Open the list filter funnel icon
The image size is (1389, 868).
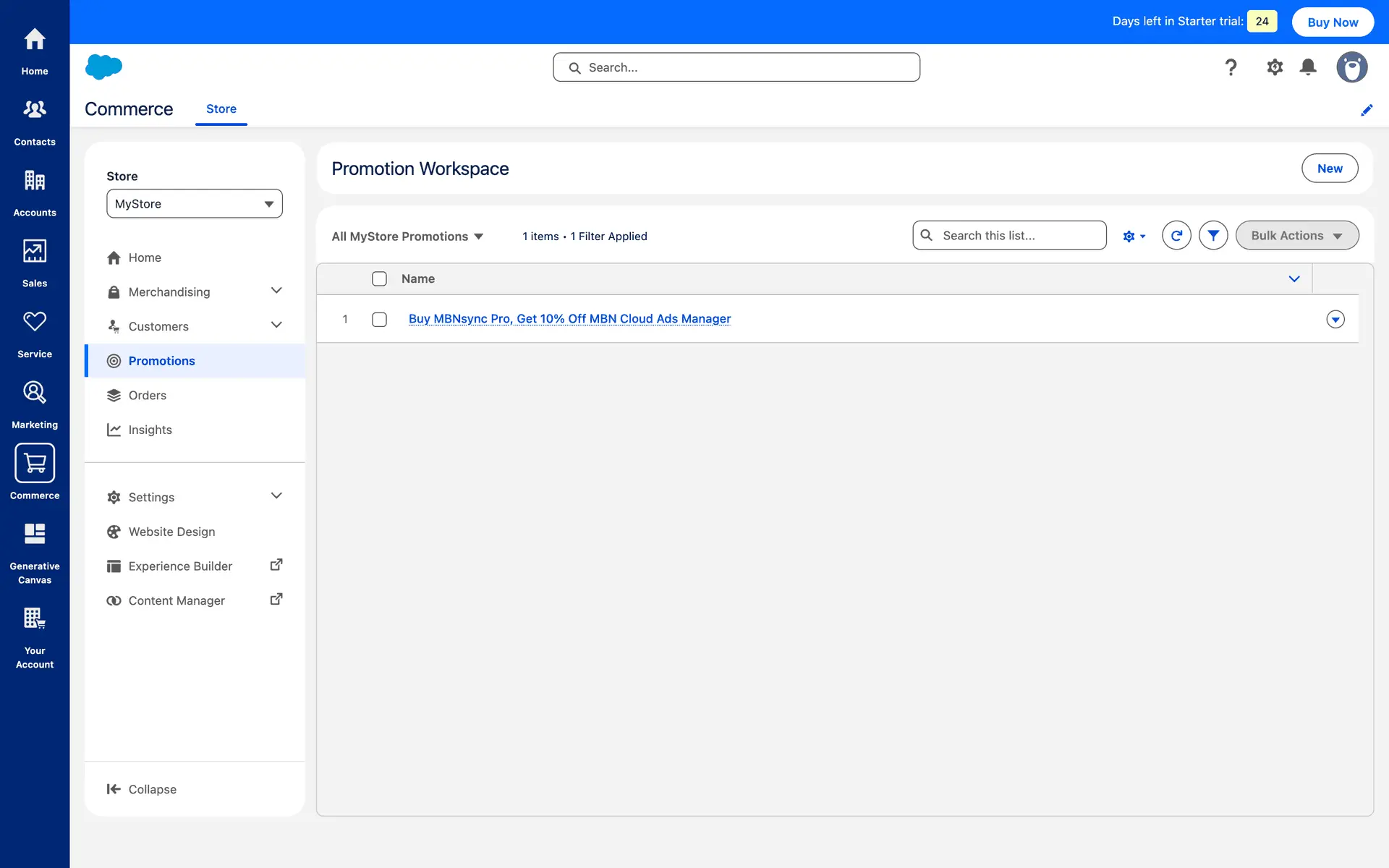click(1213, 236)
